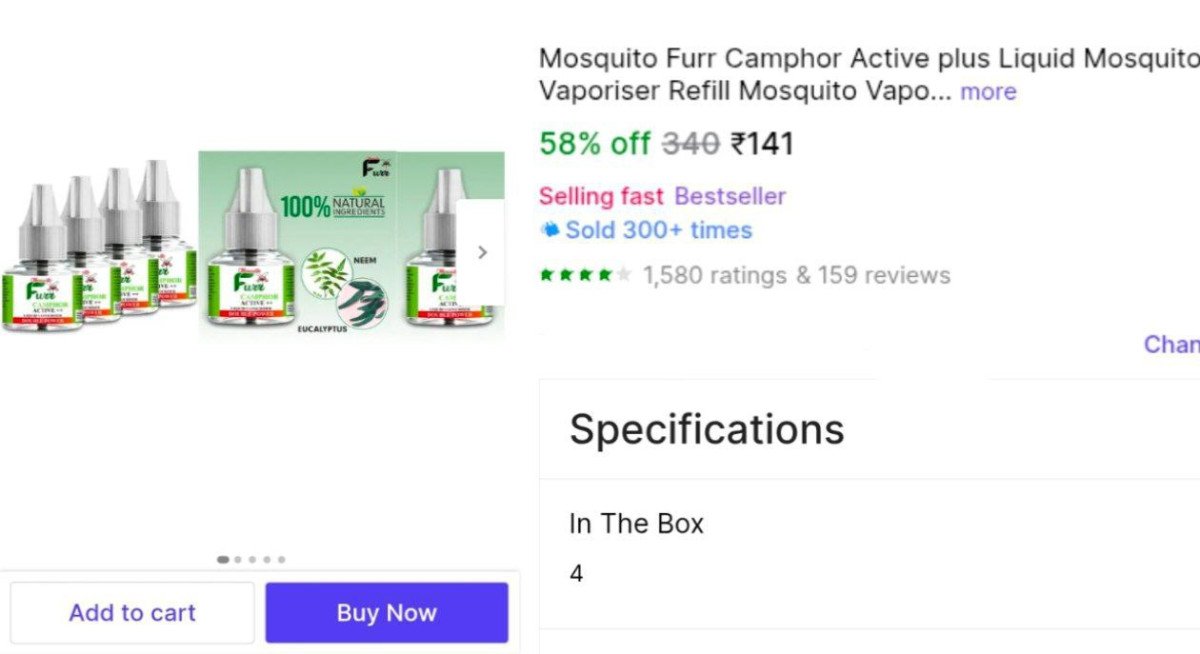This screenshot has height=654, width=1200.
Task: Click the second green rating star
Action: pyautogui.click(x=565, y=272)
